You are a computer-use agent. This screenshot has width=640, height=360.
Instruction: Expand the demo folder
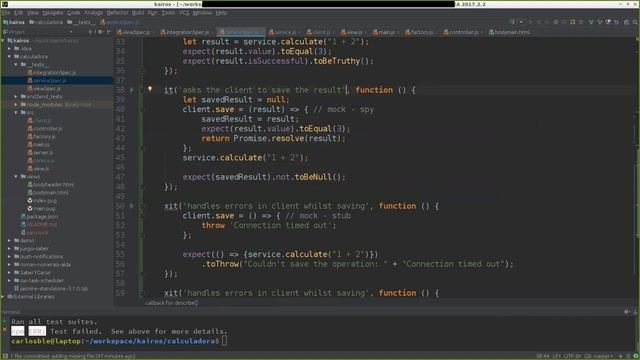[x=10, y=241]
